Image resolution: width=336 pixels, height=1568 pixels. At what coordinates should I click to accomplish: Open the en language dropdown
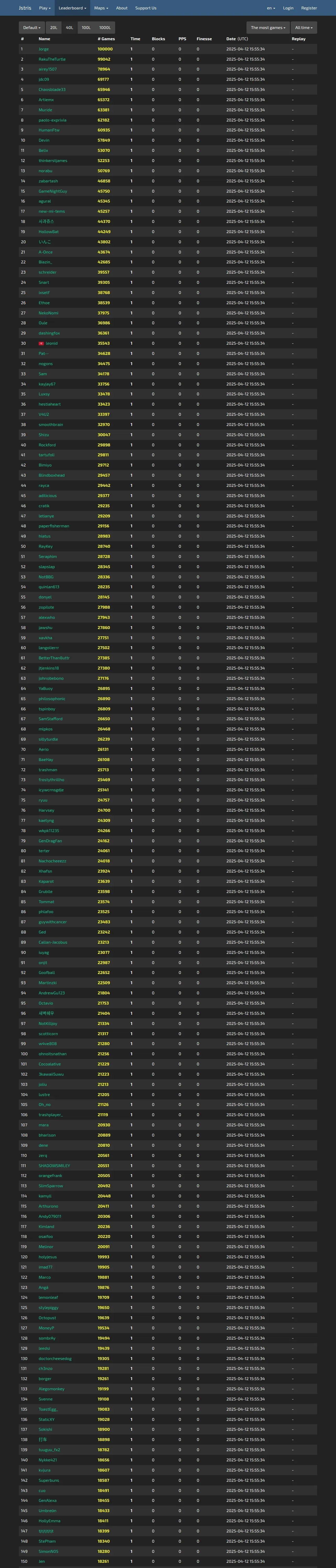tap(271, 8)
